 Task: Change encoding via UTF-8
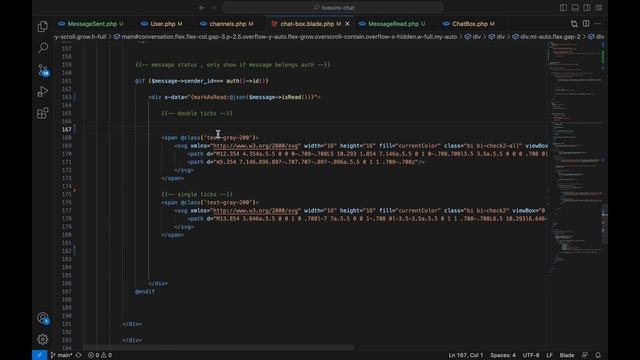[531, 355]
